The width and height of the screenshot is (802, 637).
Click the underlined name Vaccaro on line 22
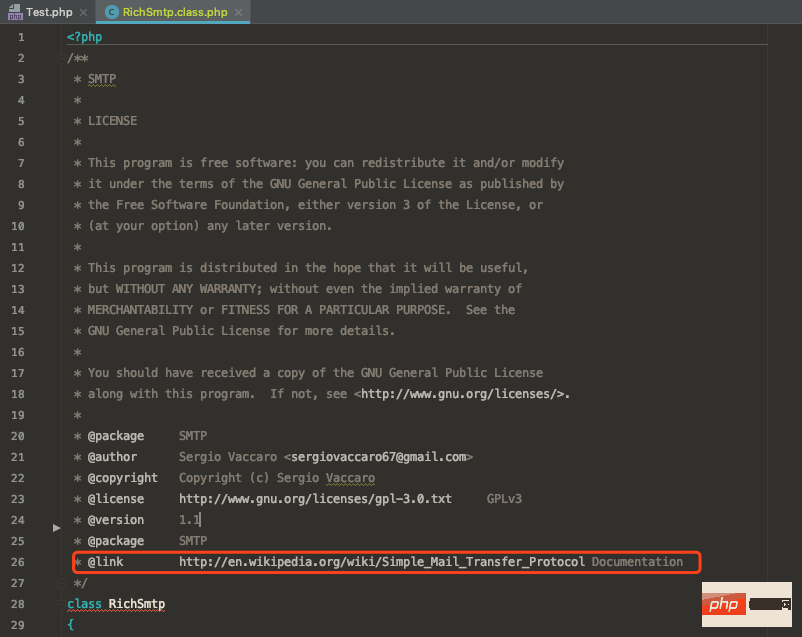[x=350, y=478]
